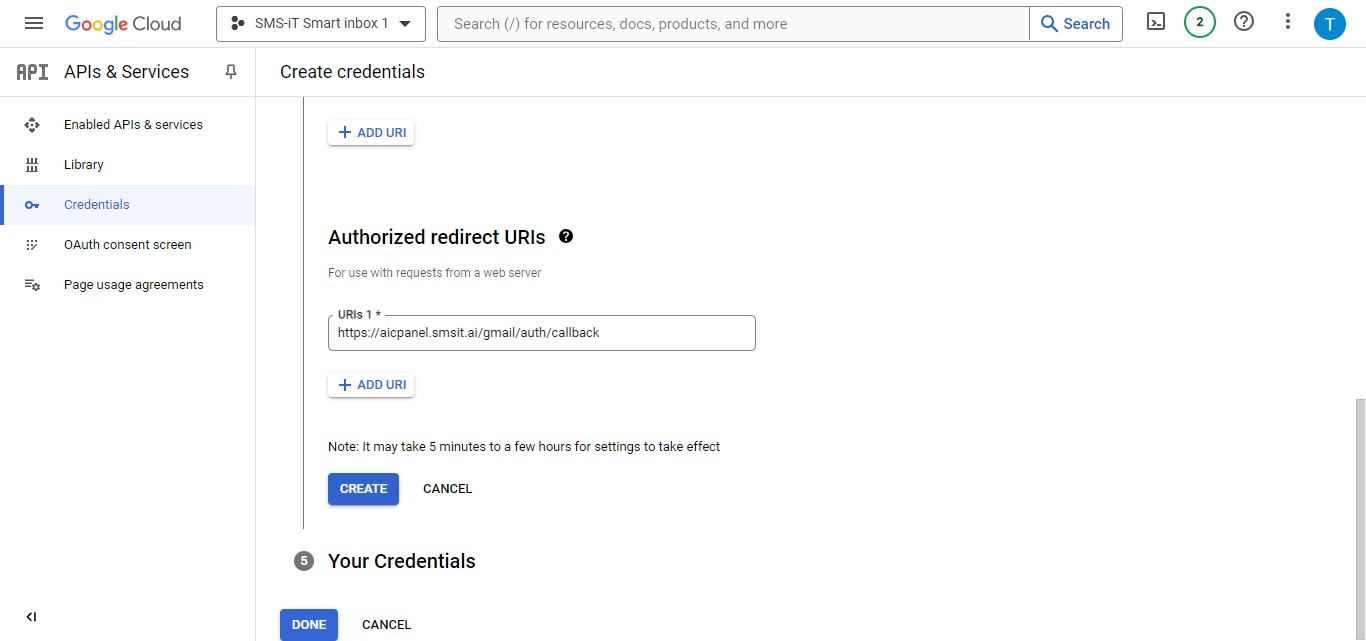The height and width of the screenshot is (641, 1366).
Task: Collapse the left navigation sidebar
Action: 31,616
